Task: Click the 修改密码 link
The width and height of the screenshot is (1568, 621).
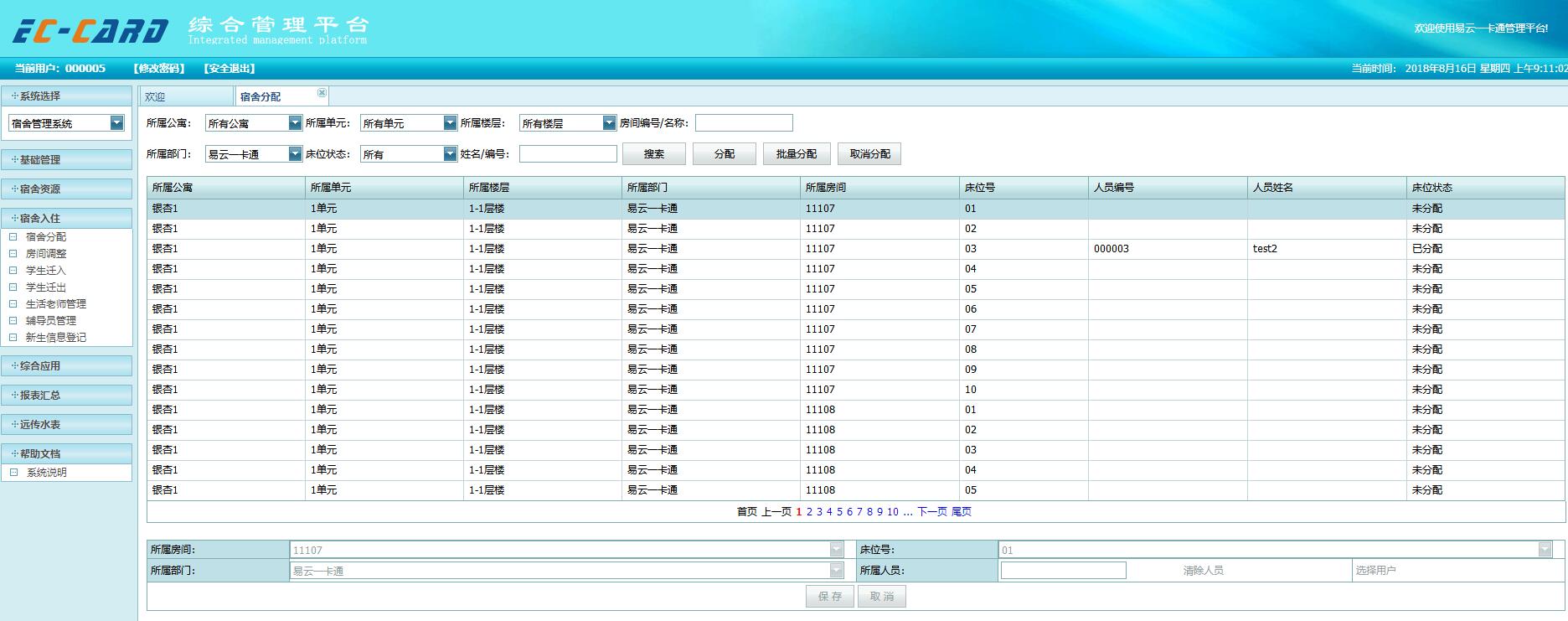Action: coord(159,68)
